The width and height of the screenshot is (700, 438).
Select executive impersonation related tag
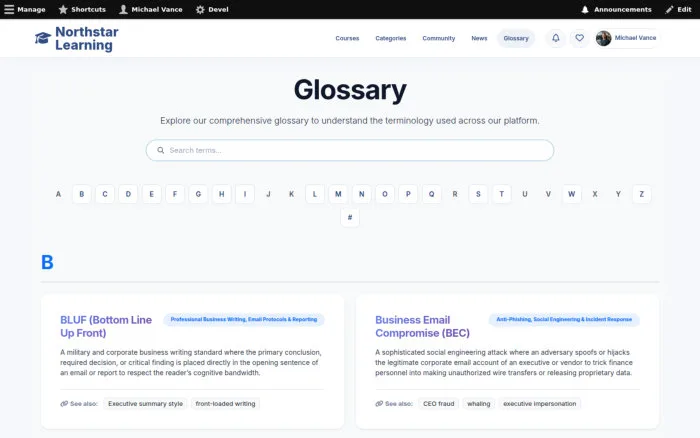click(x=540, y=404)
